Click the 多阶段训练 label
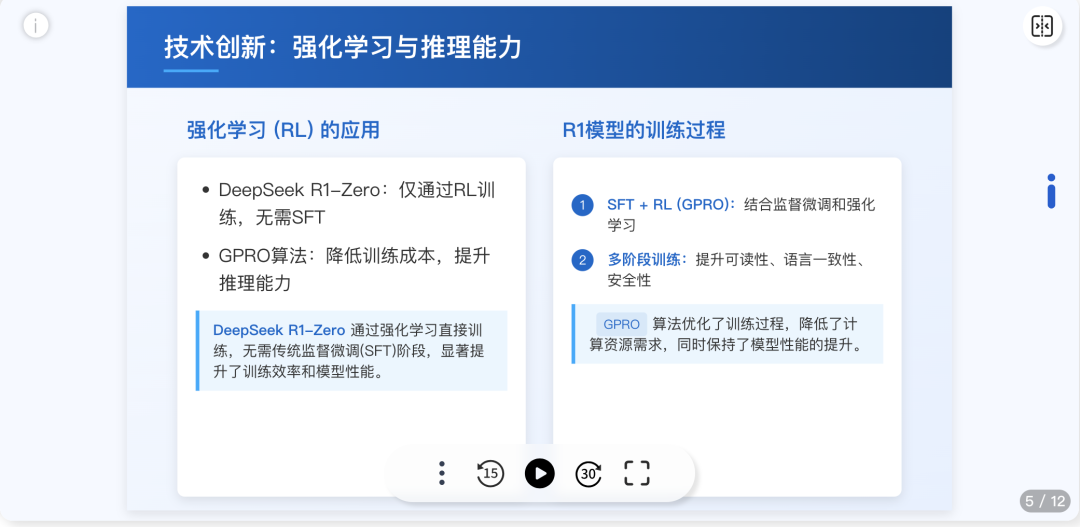Image resolution: width=1080 pixels, height=527 pixels. pos(647,260)
